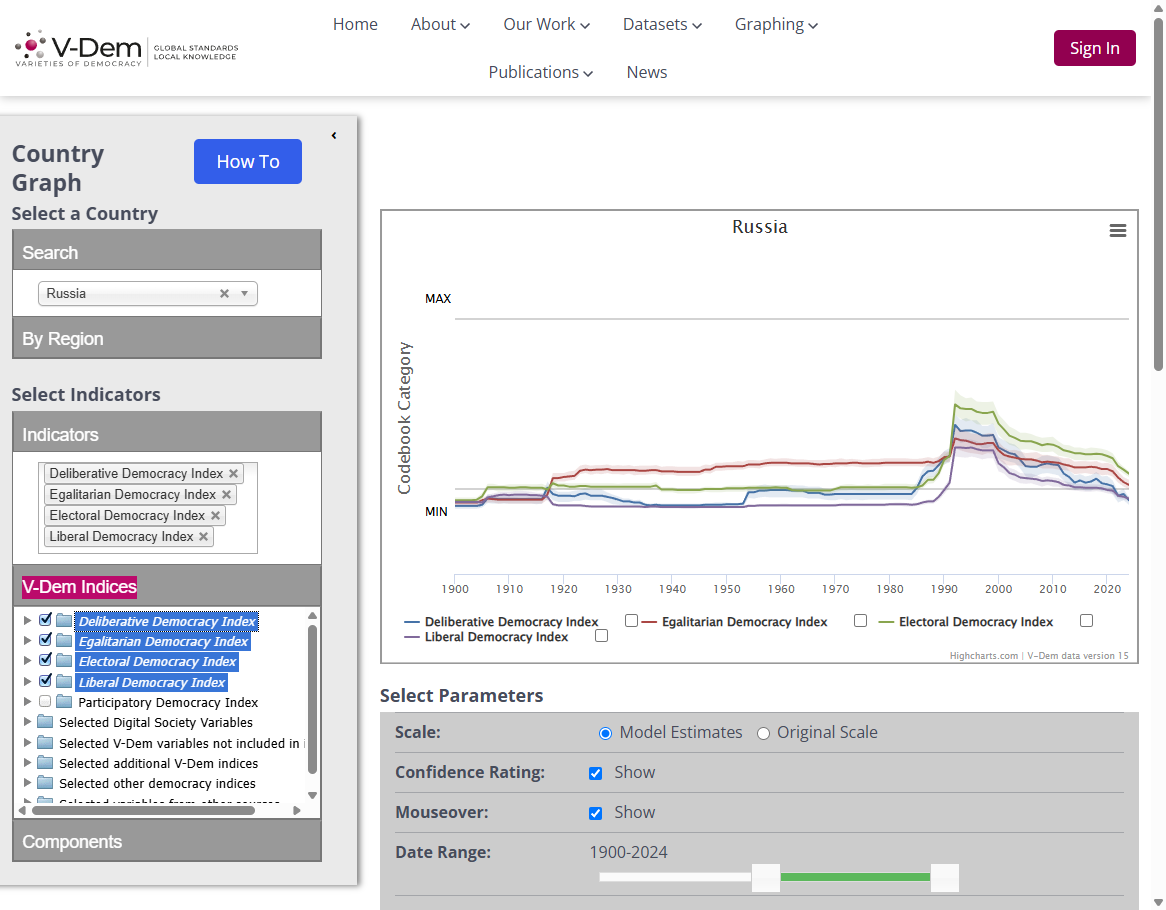Tick legend checkbox for Egalitarian Democracy Index

pos(860,620)
